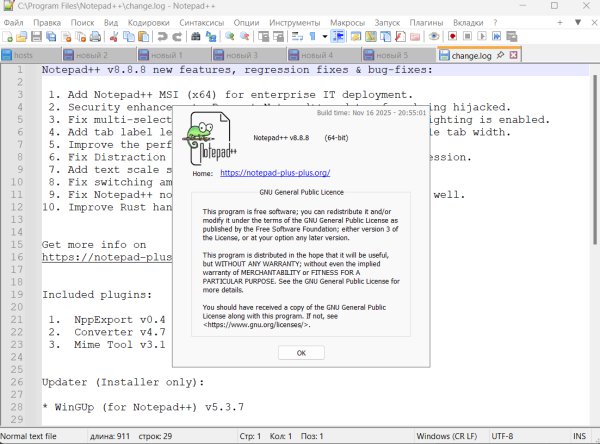
Task: Click the Zoom Out magnifier icon
Action: (x=245, y=37)
